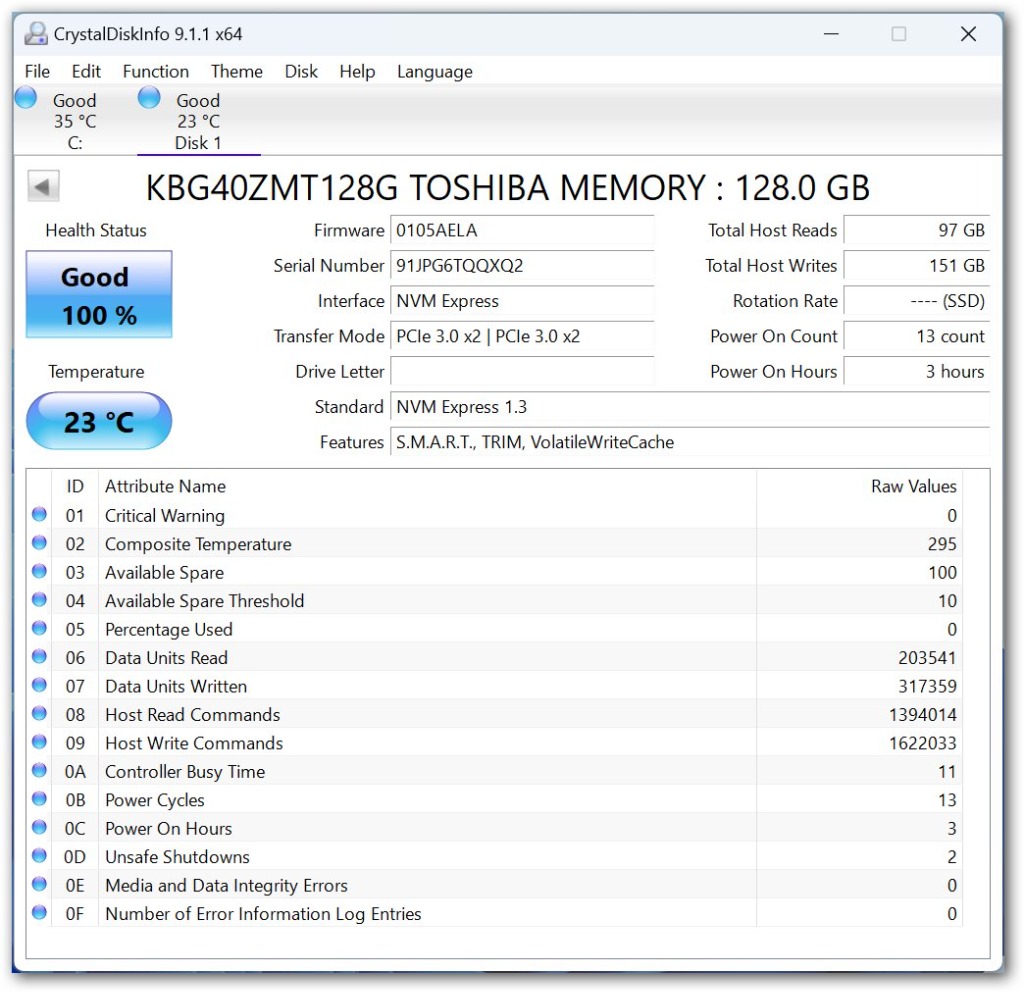Click the raw value 317359
The height and width of the screenshot is (992, 1024).
[x=927, y=686]
